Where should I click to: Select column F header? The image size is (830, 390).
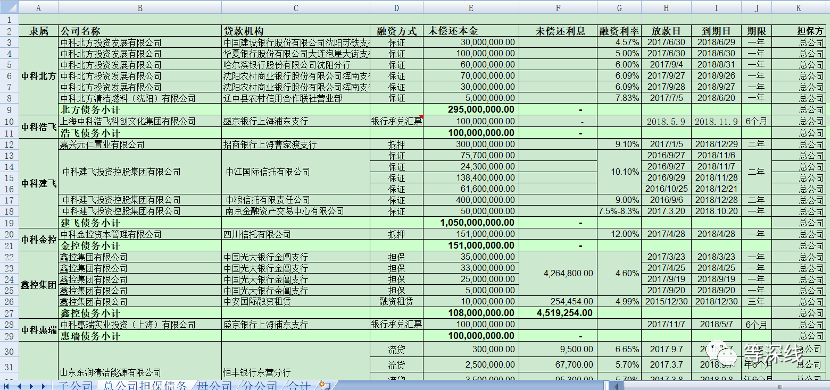tap(557, 7)
